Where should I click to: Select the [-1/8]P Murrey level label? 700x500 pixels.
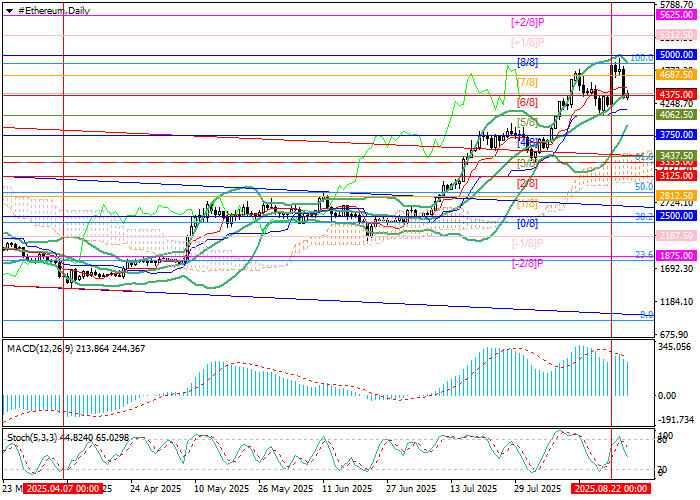[528, 243]
